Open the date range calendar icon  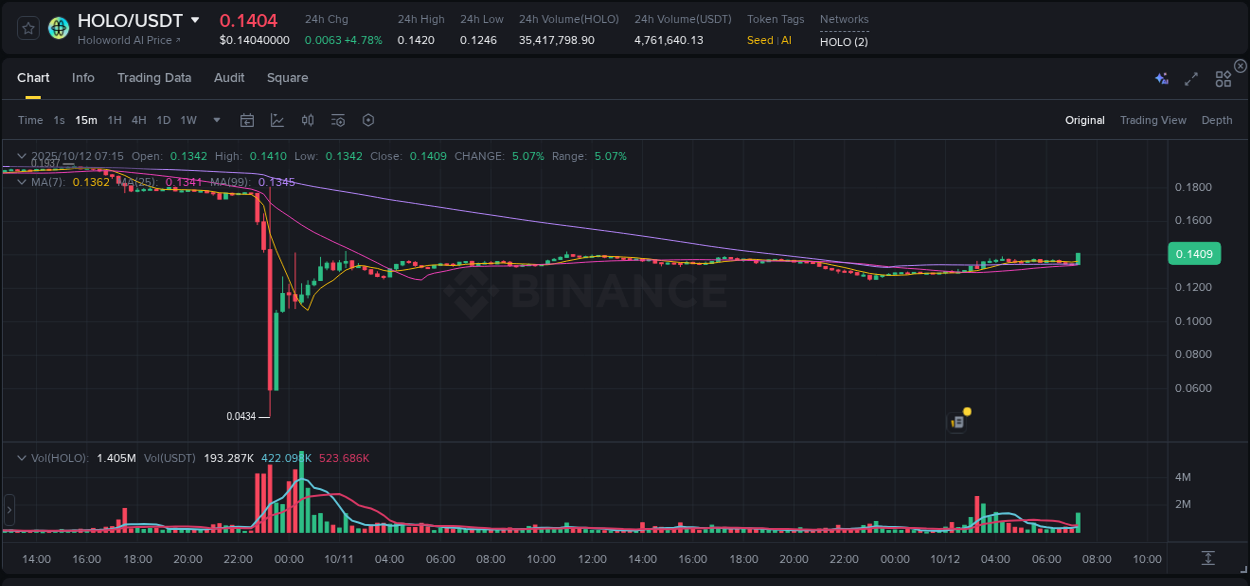point(247,120)
